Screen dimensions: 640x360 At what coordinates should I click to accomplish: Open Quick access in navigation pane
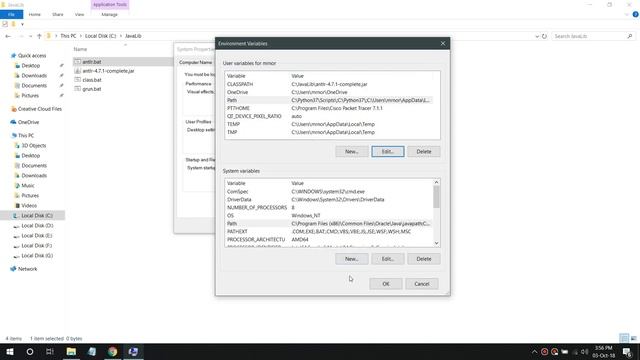[32, 56]
